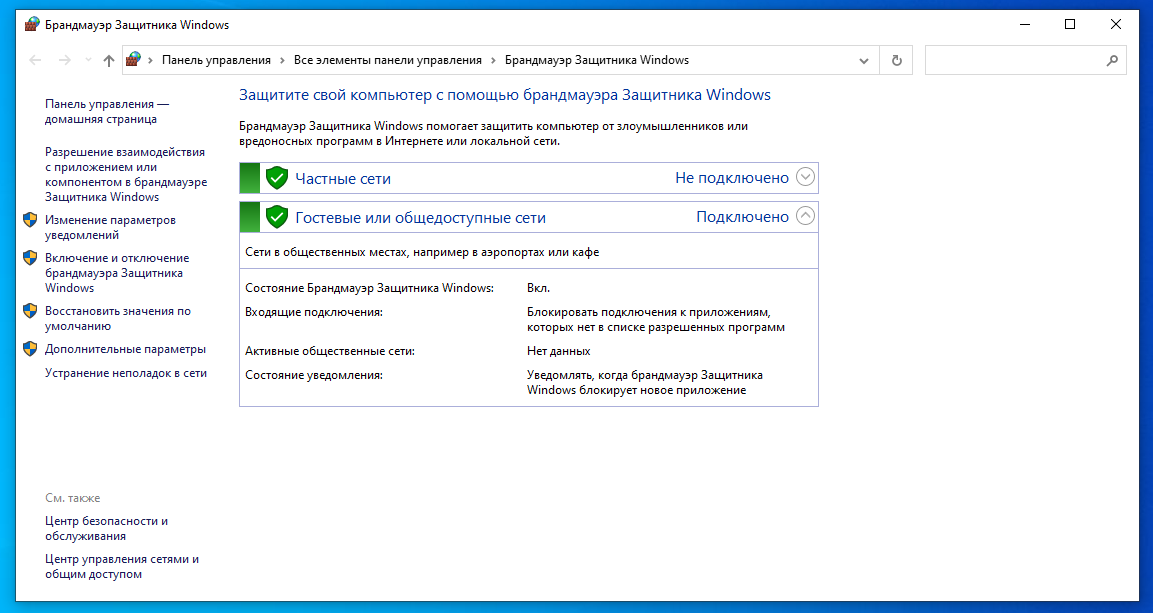Screen dimensions: 1153x613
Task: Click Восстановить значения по умолчанию
Action: (117, 318)
